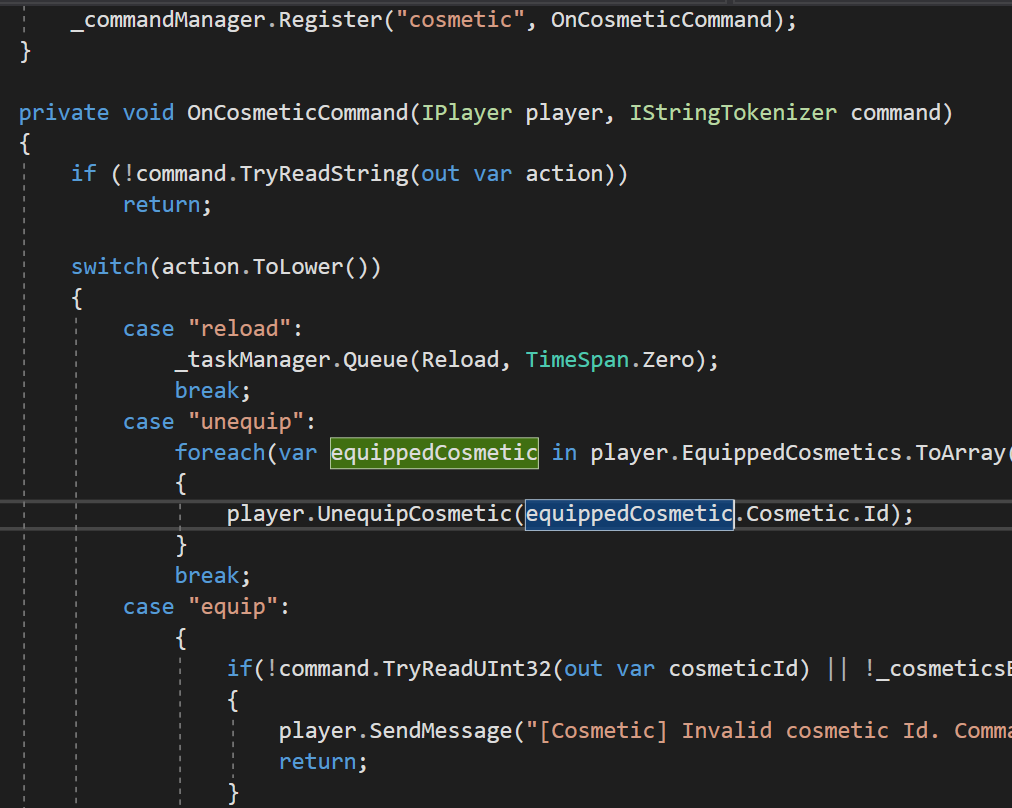Click the UnequipCosmetic method call
Screen dimensions: 1012x808
[x=414, y=514]
